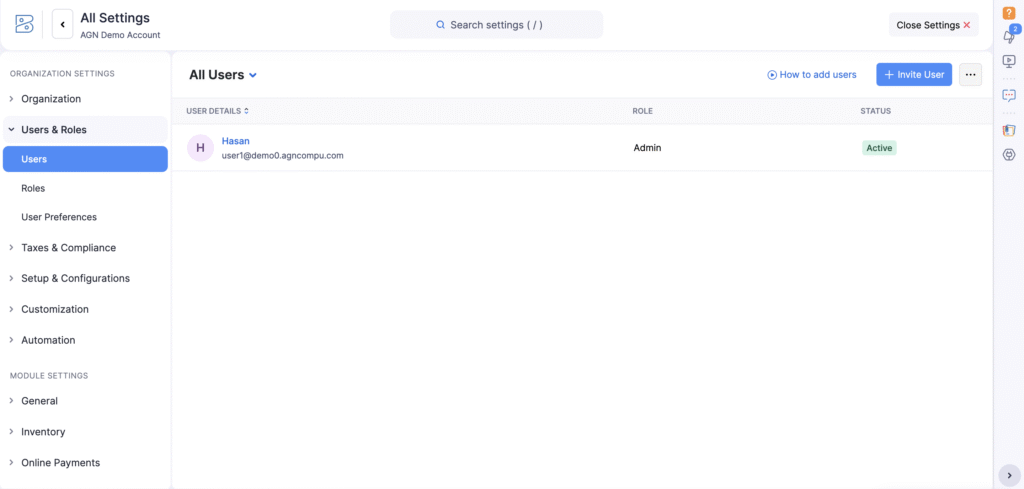Open the colorful app icon in right rail
1024x489 pixels.
(1009, 130)
